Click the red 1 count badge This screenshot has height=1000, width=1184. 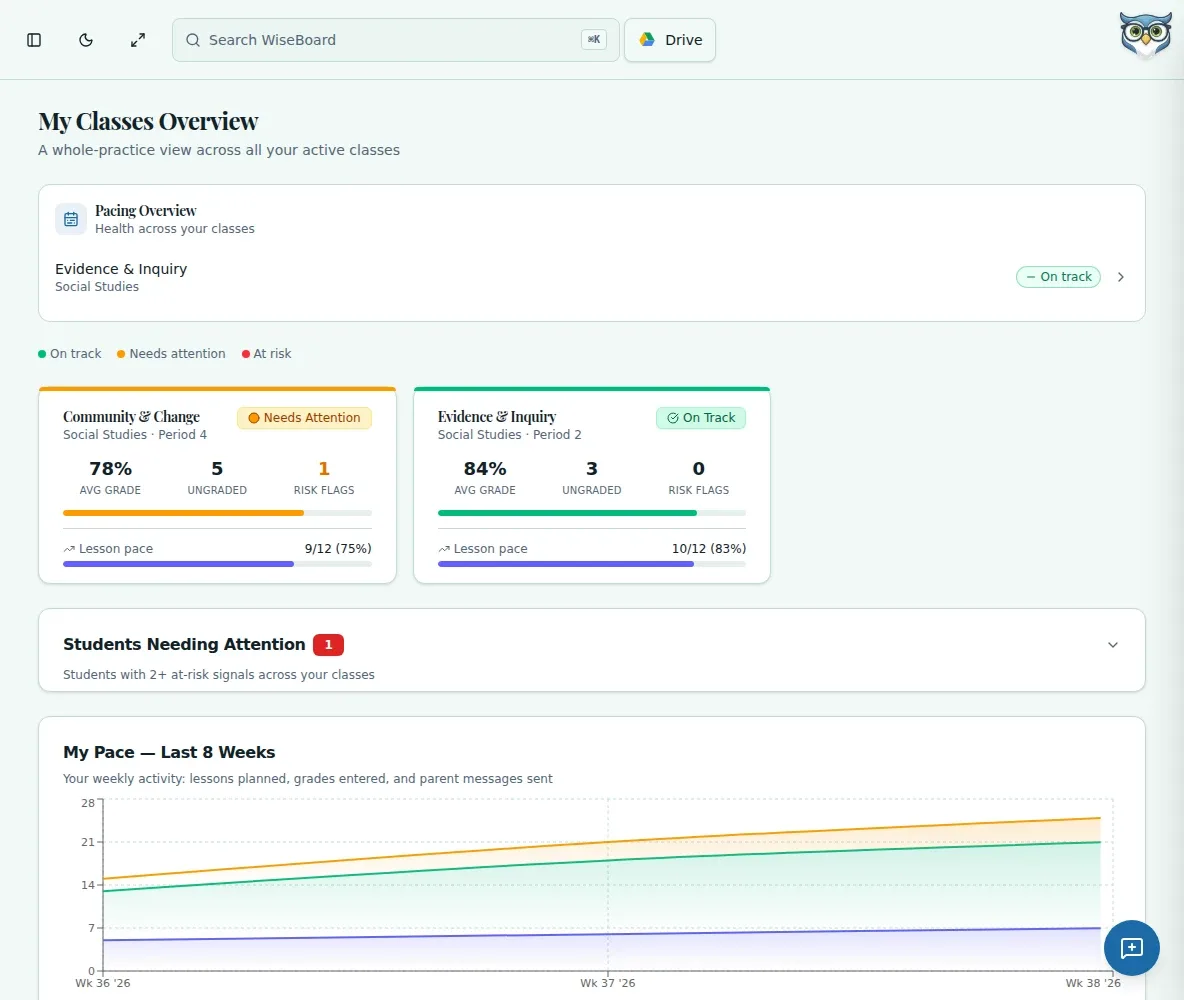pyautogui.click(x=328, y=645)
